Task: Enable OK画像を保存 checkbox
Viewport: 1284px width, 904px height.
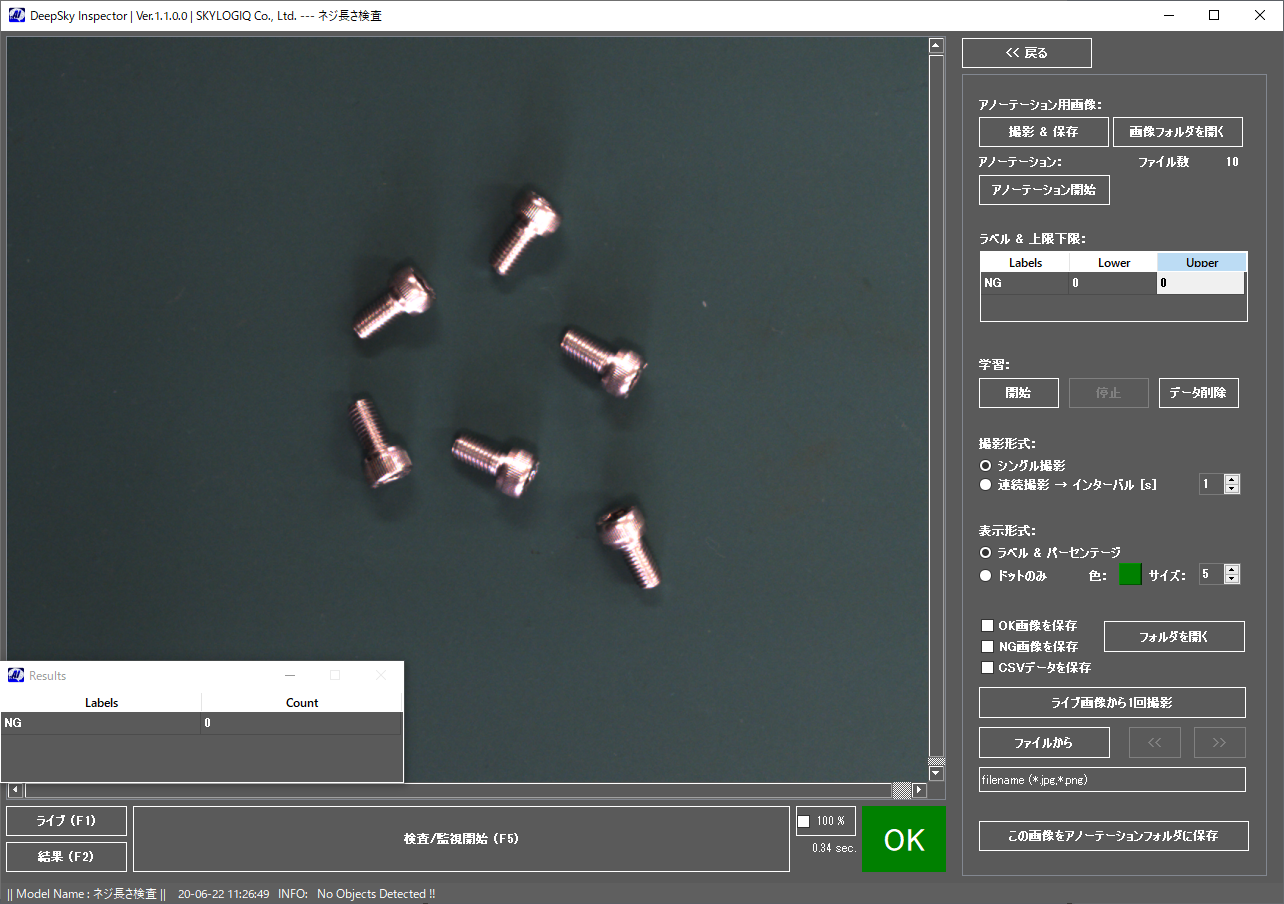Action: [988, 626]
